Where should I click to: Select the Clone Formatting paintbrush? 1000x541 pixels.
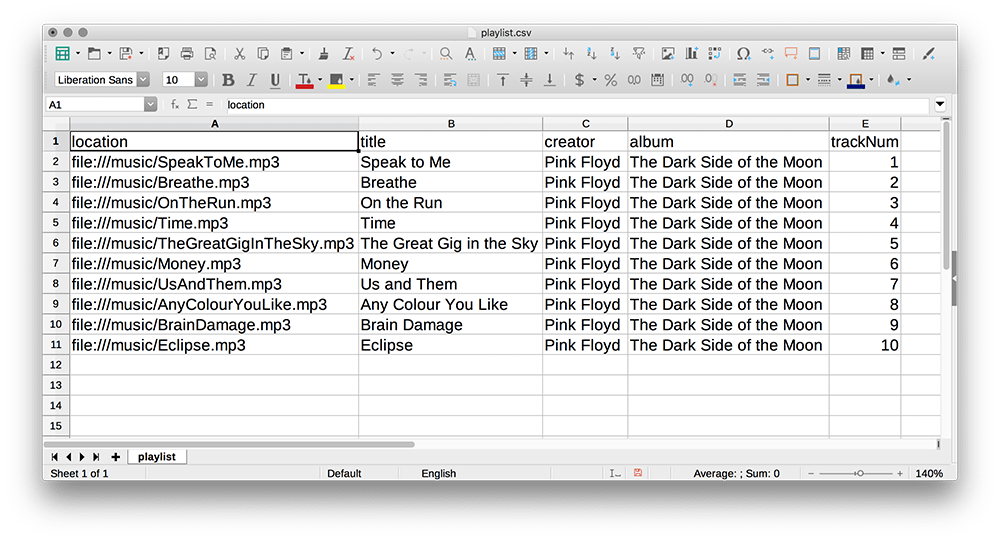324,54
